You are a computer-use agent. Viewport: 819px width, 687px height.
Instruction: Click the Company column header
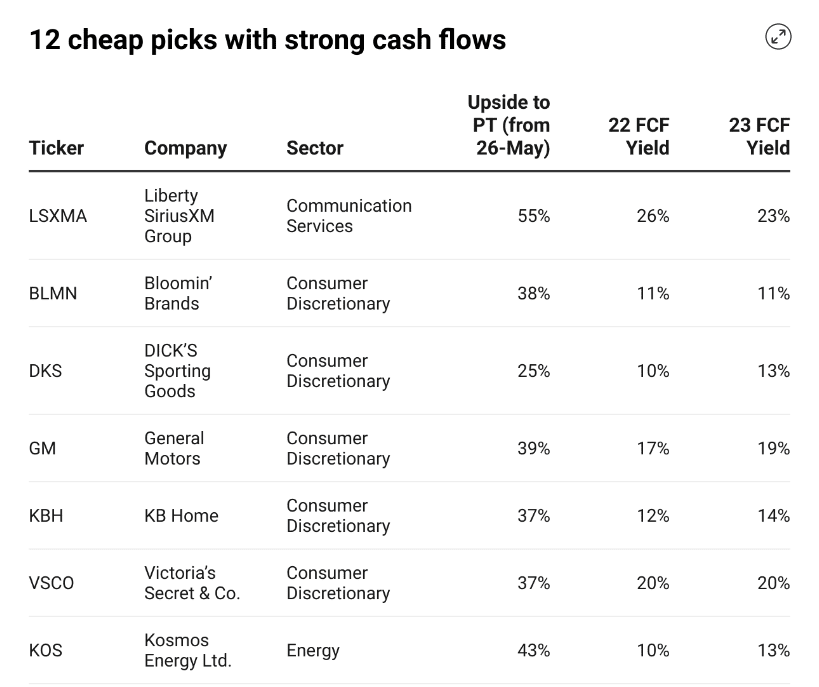tap(185, 148)
